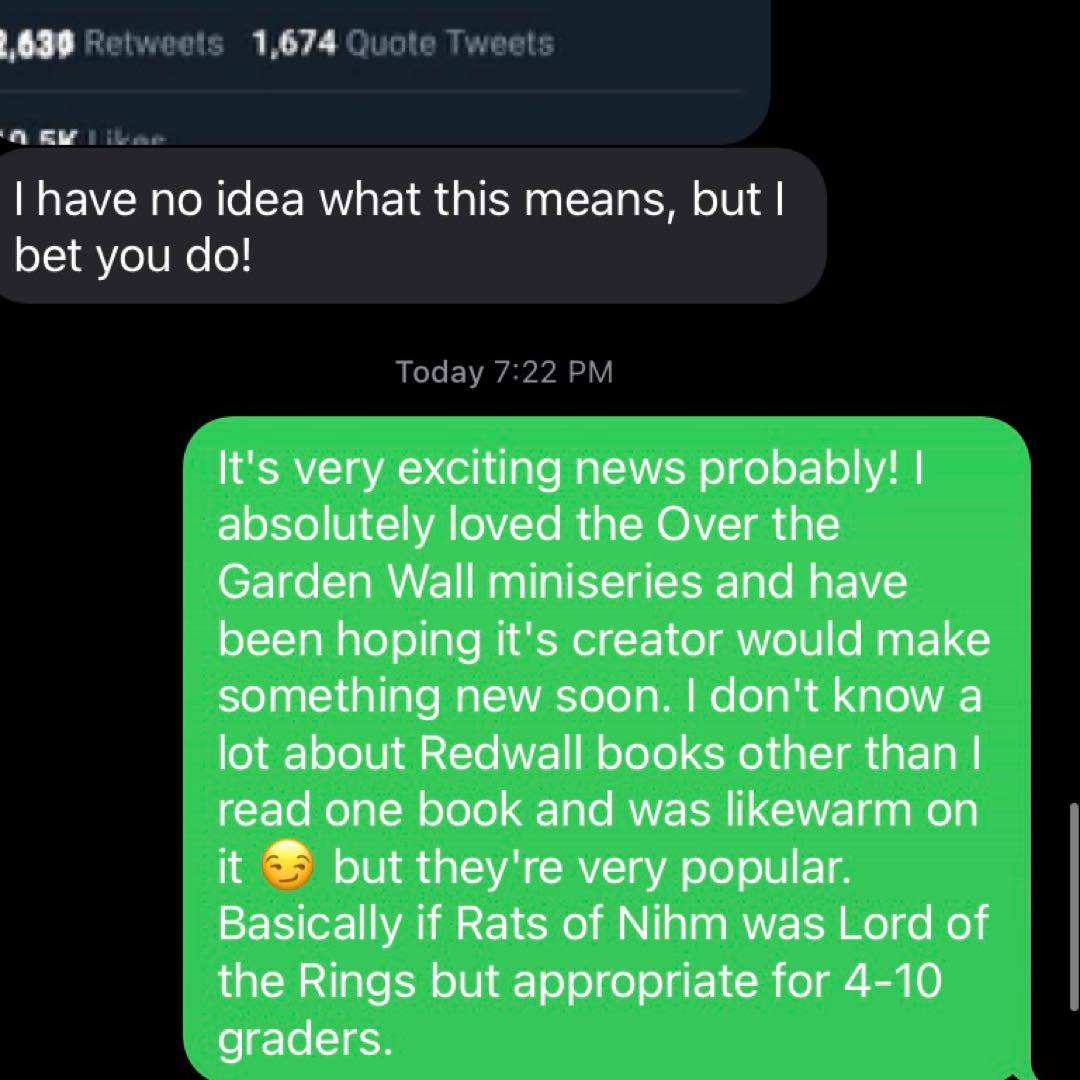
Task: Click the conversation scrollbar on the right edge
Action: (x=1074, y=907)
